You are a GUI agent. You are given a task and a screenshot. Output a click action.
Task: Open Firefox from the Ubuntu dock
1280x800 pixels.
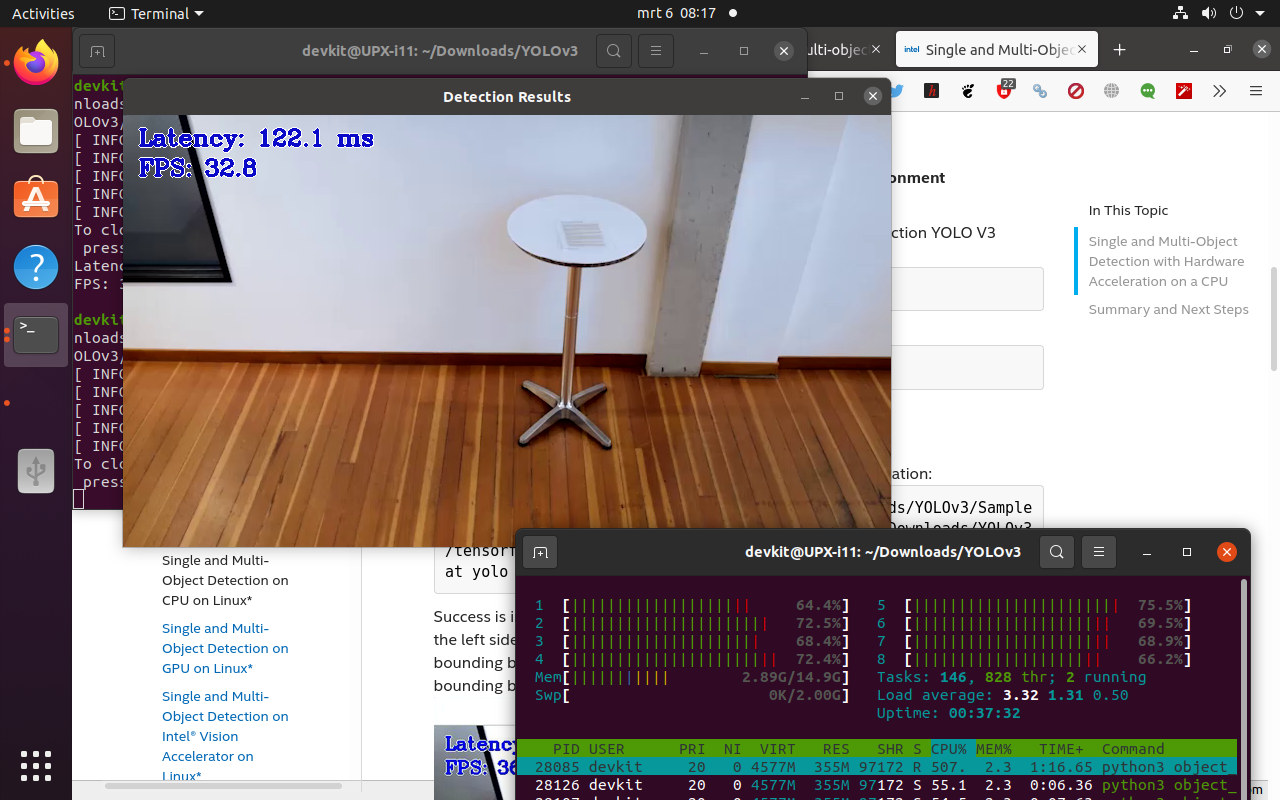click(x=36, y=63)
